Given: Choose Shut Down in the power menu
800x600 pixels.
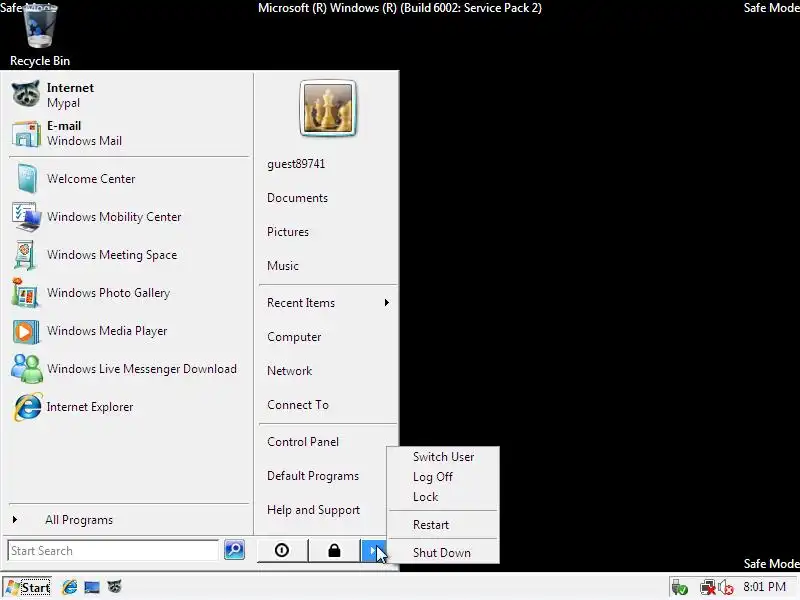Looking at the screenshot, I should 443,553.
